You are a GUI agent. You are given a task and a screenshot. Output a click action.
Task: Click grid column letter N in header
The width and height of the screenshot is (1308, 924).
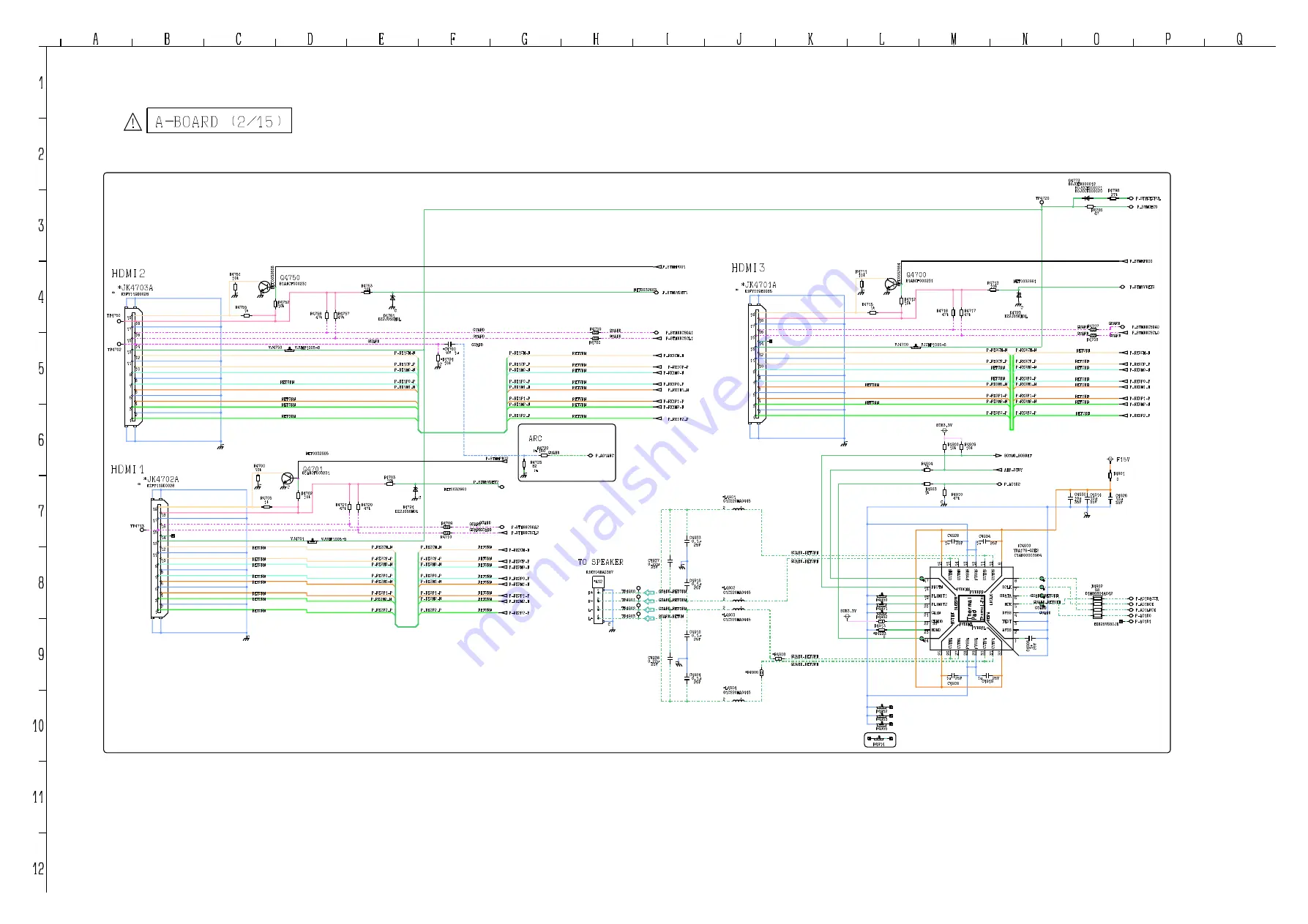click(x=1025, y=39)
